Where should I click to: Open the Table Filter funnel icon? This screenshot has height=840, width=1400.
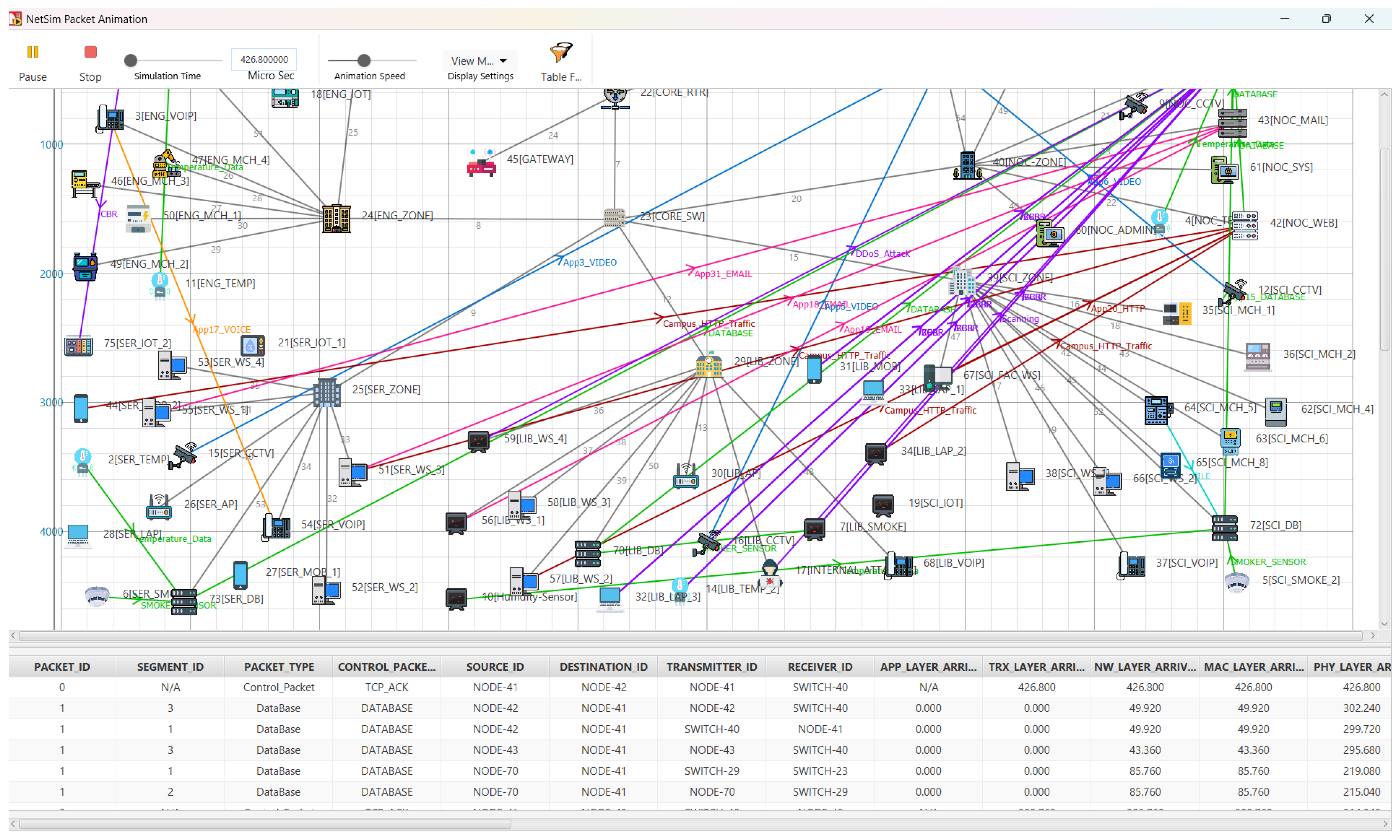tap(561, 52)
